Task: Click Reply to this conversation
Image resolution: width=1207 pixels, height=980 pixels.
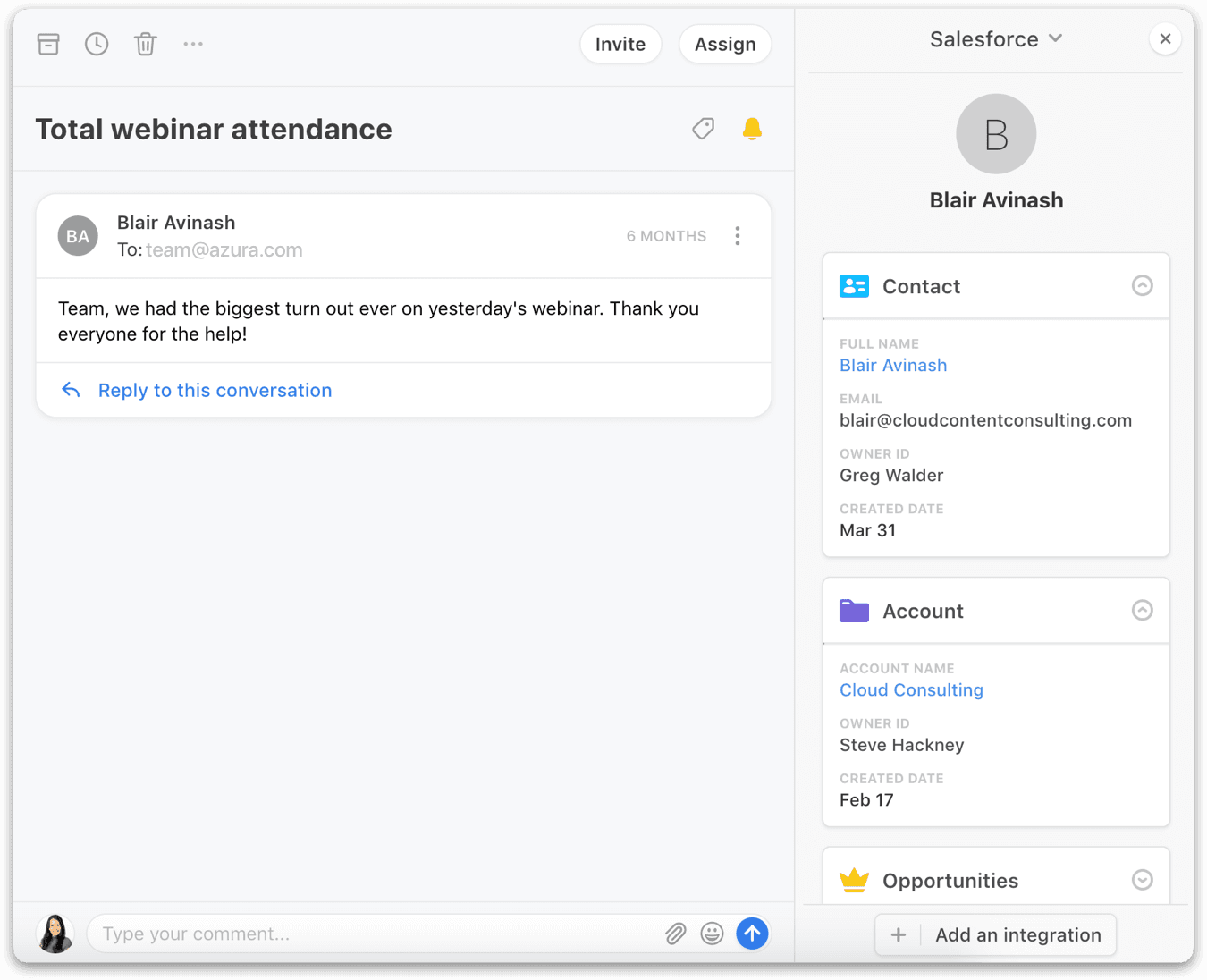Action: 215,391
